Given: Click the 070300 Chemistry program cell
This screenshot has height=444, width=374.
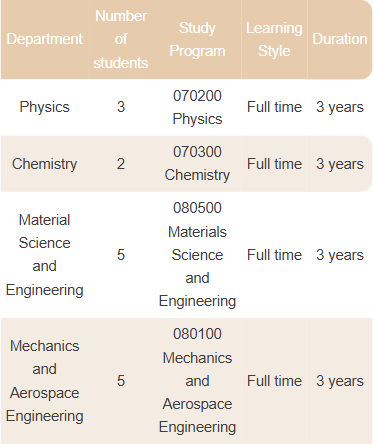Looking at the screenshot, I should pyautogui.click(x=197, y=164).
